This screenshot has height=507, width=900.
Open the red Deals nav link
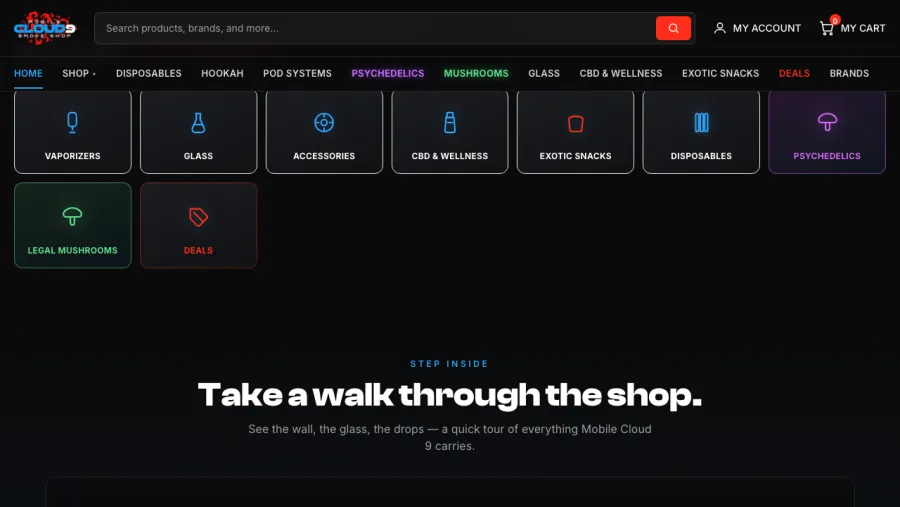(x=794, y=73)
